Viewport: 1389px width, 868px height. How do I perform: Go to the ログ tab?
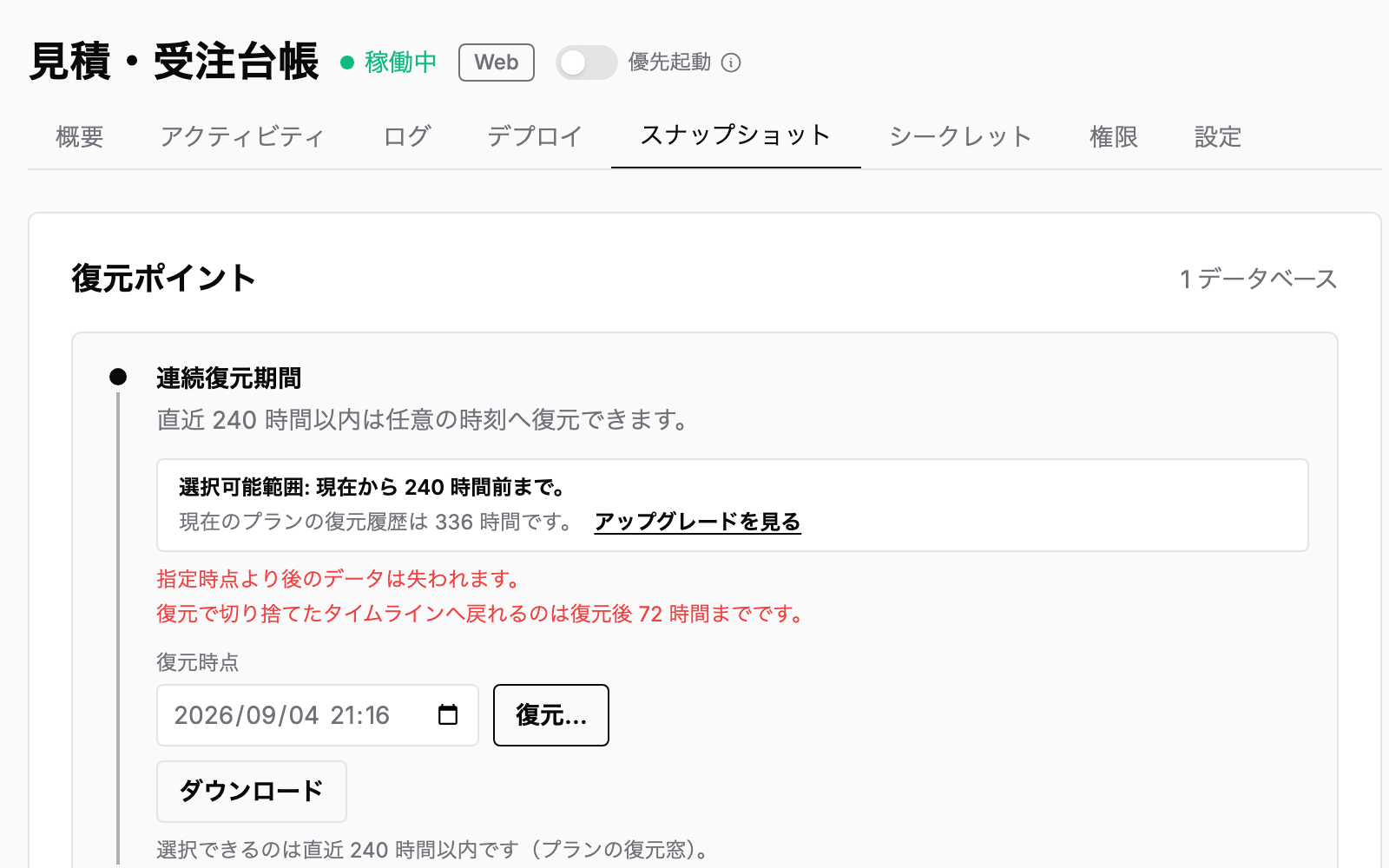click(407, 136)
